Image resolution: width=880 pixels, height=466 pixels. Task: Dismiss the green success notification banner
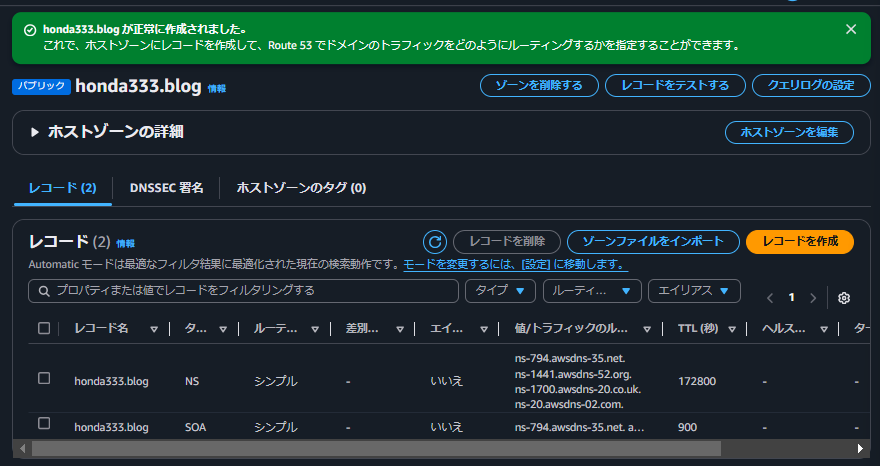pyautogui.click(x=851, y=29)
